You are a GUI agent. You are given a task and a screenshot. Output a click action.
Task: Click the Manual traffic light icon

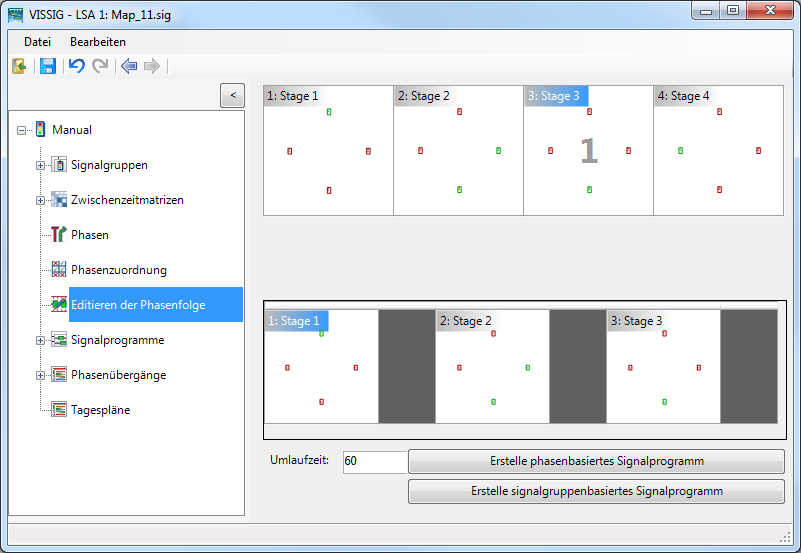[40, 130]
